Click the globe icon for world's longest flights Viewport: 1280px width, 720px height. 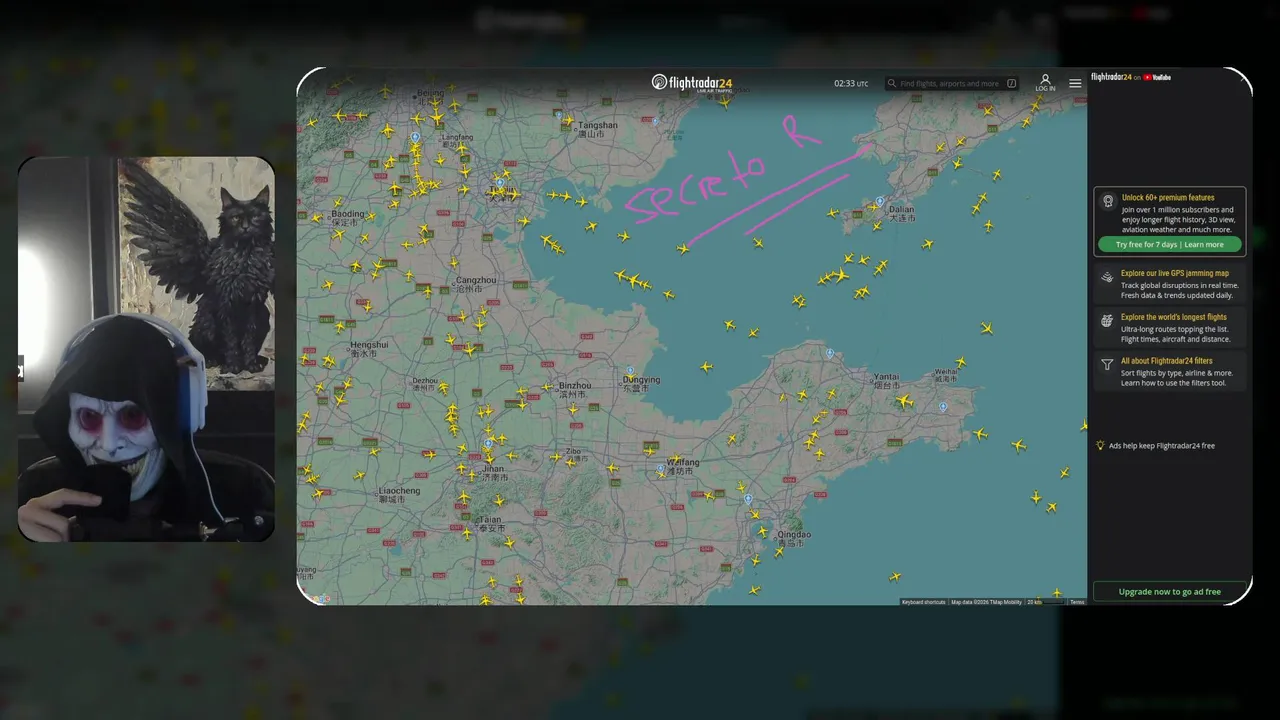[x=1107, y=321]
